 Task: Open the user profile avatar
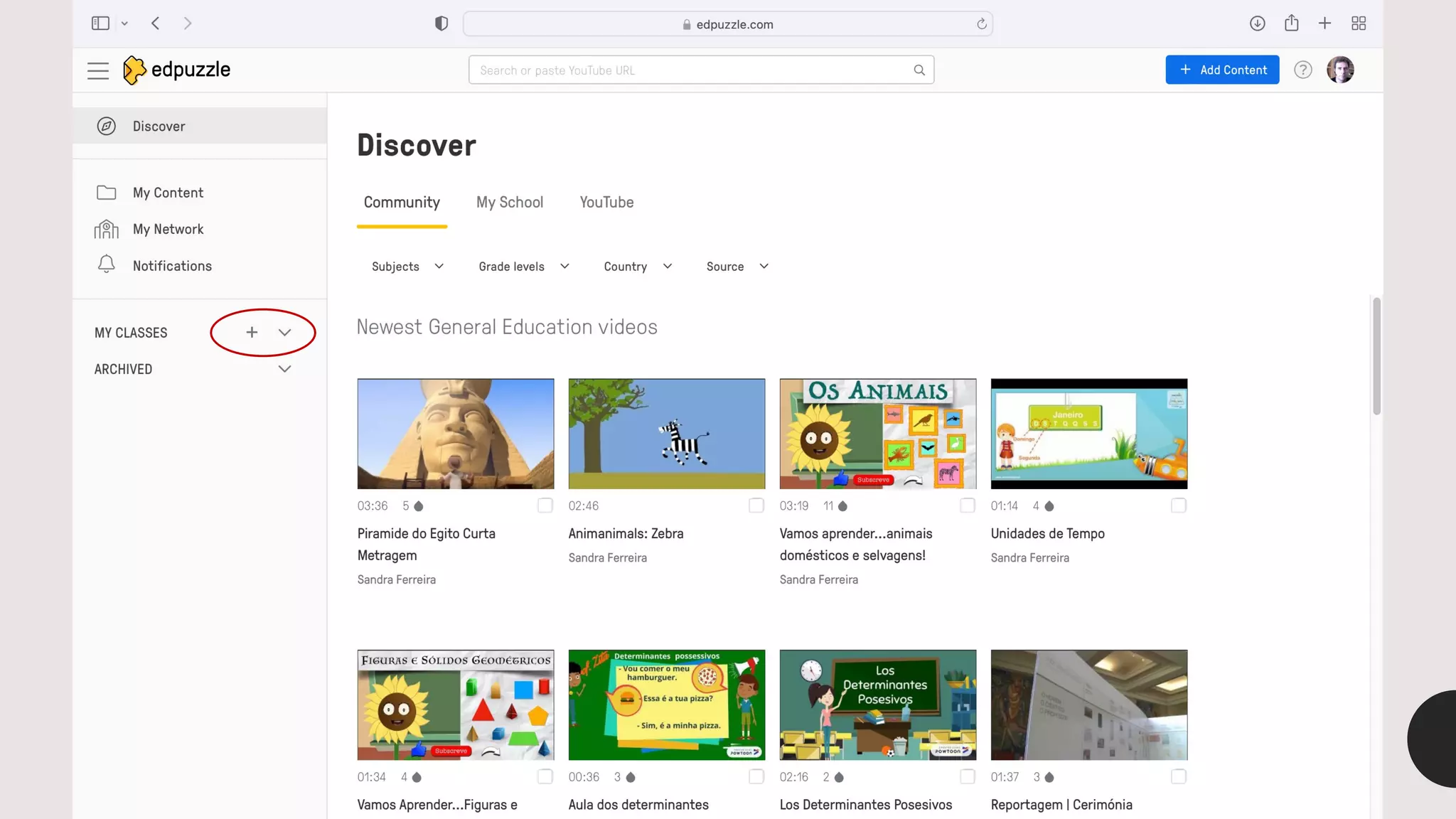click(x=1340, y=70)
